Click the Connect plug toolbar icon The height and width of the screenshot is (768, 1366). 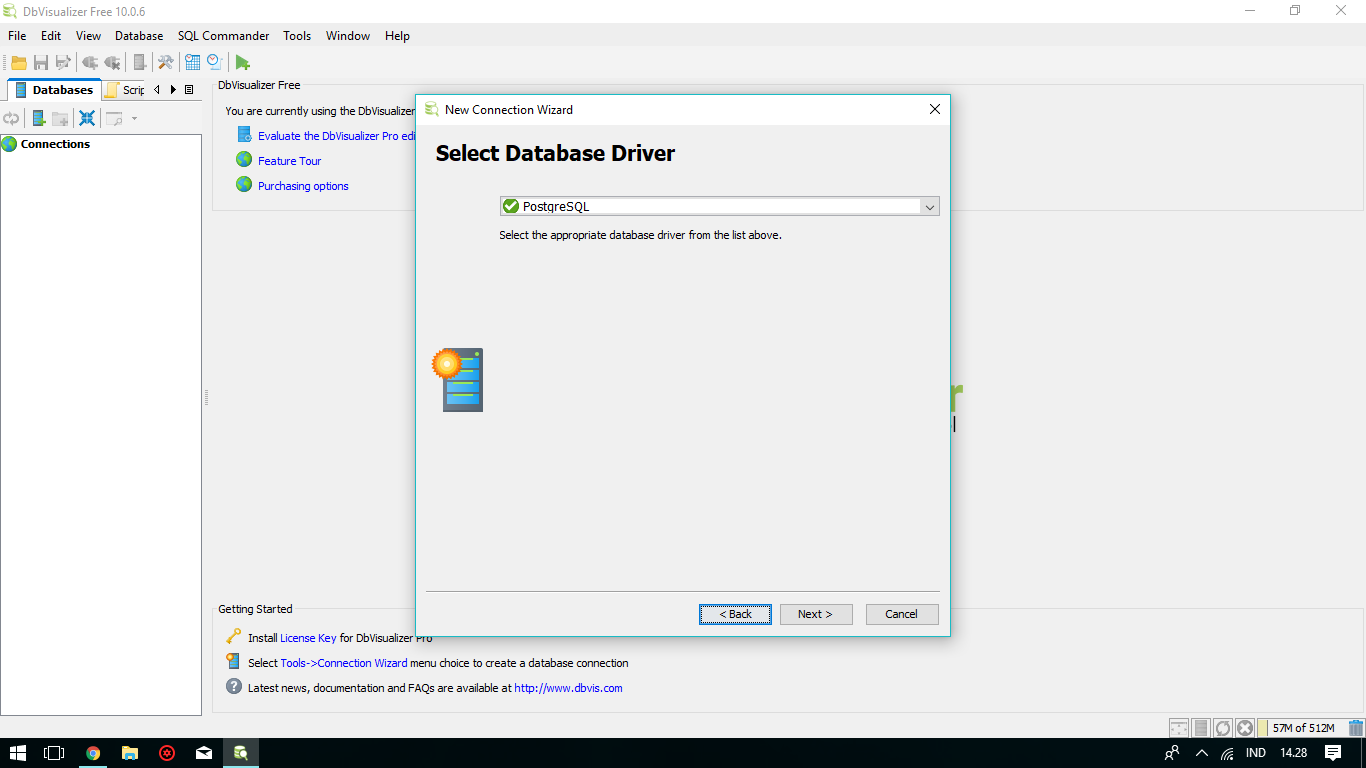coord(90,62)
